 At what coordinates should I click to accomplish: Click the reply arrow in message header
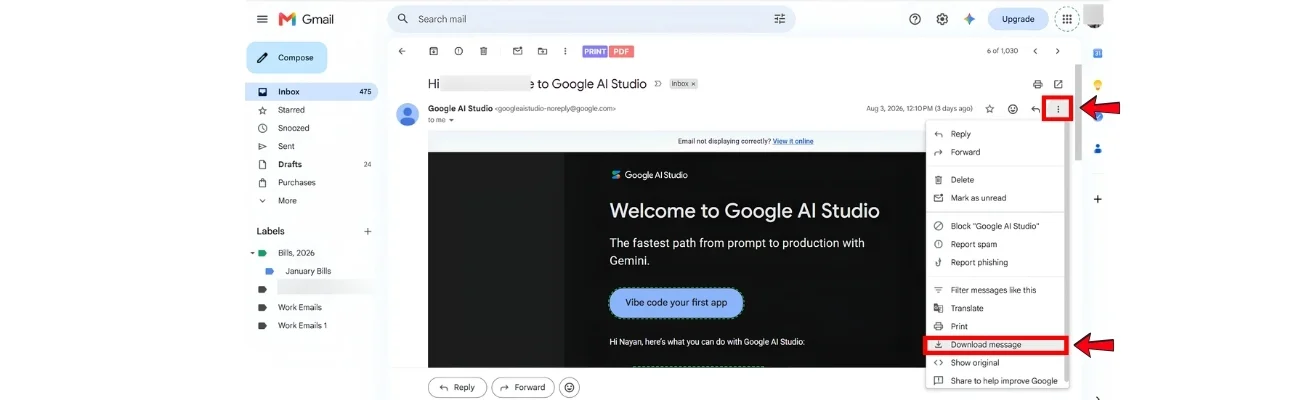pyautogui.click(x=1035, y=108)
